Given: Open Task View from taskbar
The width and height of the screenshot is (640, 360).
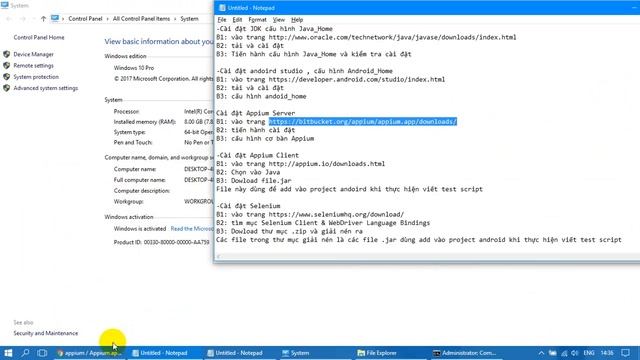Looking at the screenshot, I should click(x=42, y=353).
